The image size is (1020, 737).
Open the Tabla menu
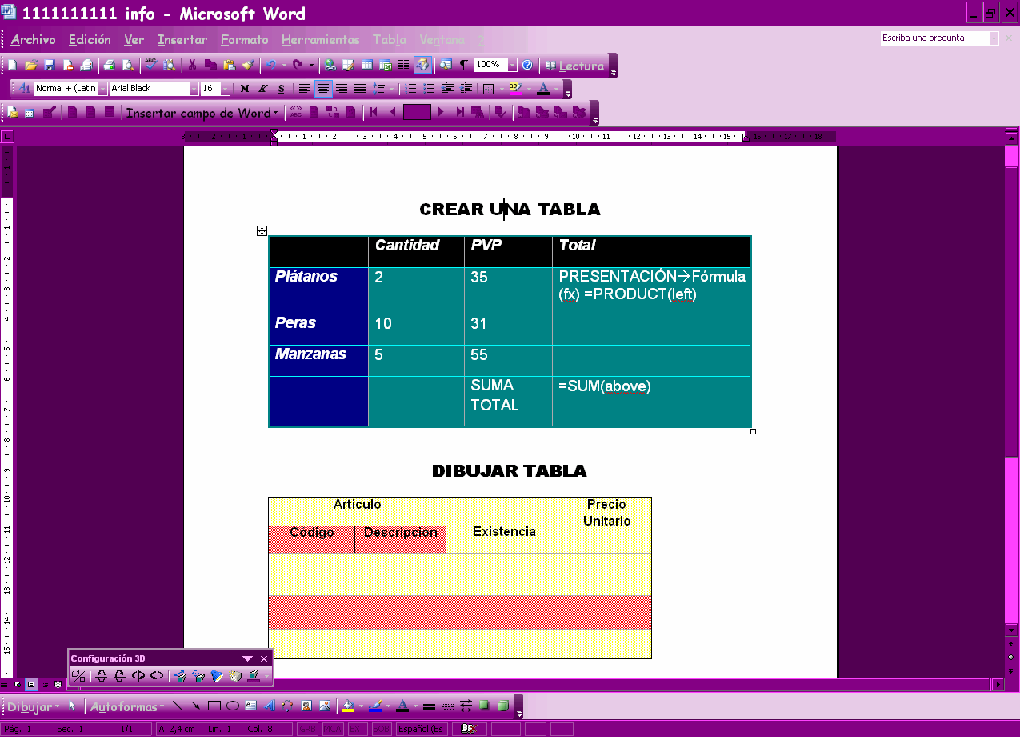click(389, 40)
